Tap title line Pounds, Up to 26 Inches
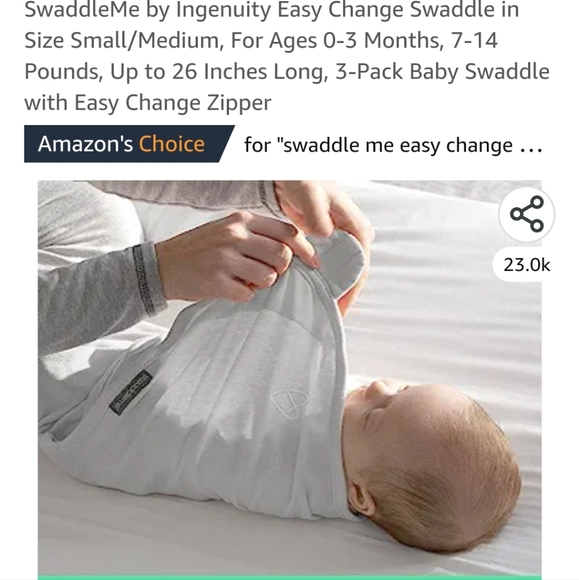The width and height of the screenshot is (579, 580). tap(287, 71)
